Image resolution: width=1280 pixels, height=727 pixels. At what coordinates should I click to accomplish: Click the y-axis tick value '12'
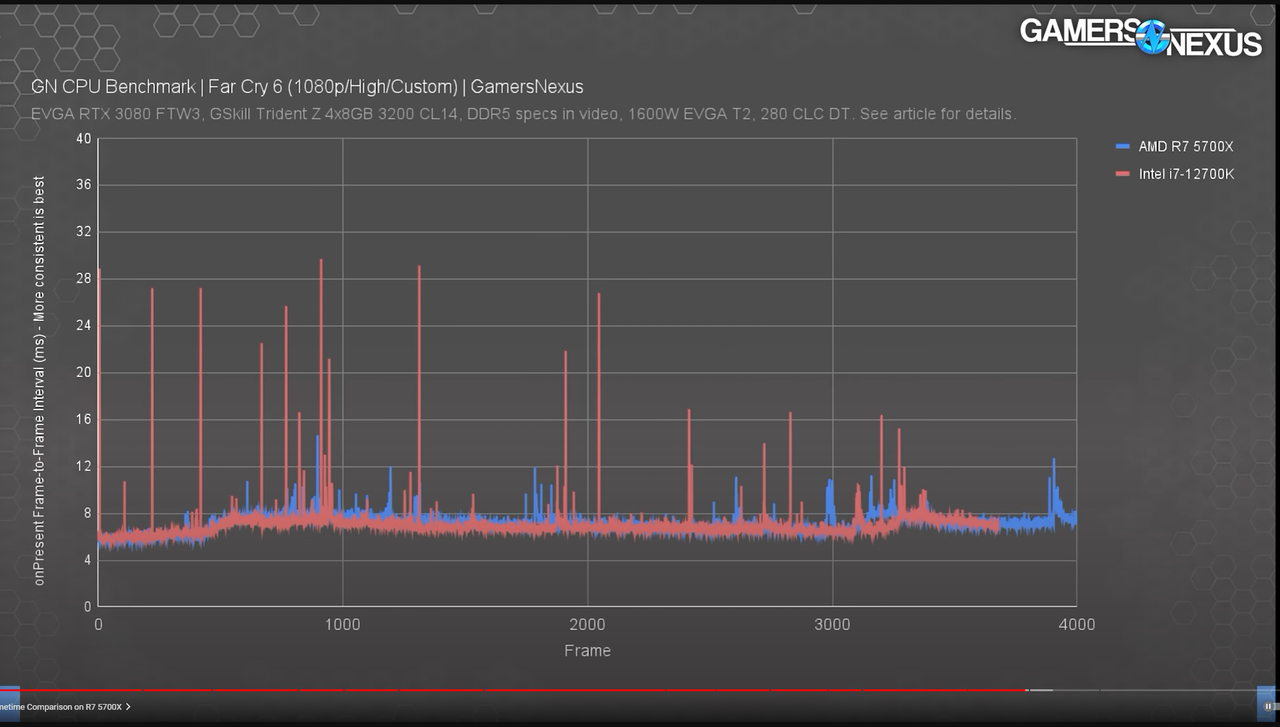pyautogui.click(x=83, y=466)
